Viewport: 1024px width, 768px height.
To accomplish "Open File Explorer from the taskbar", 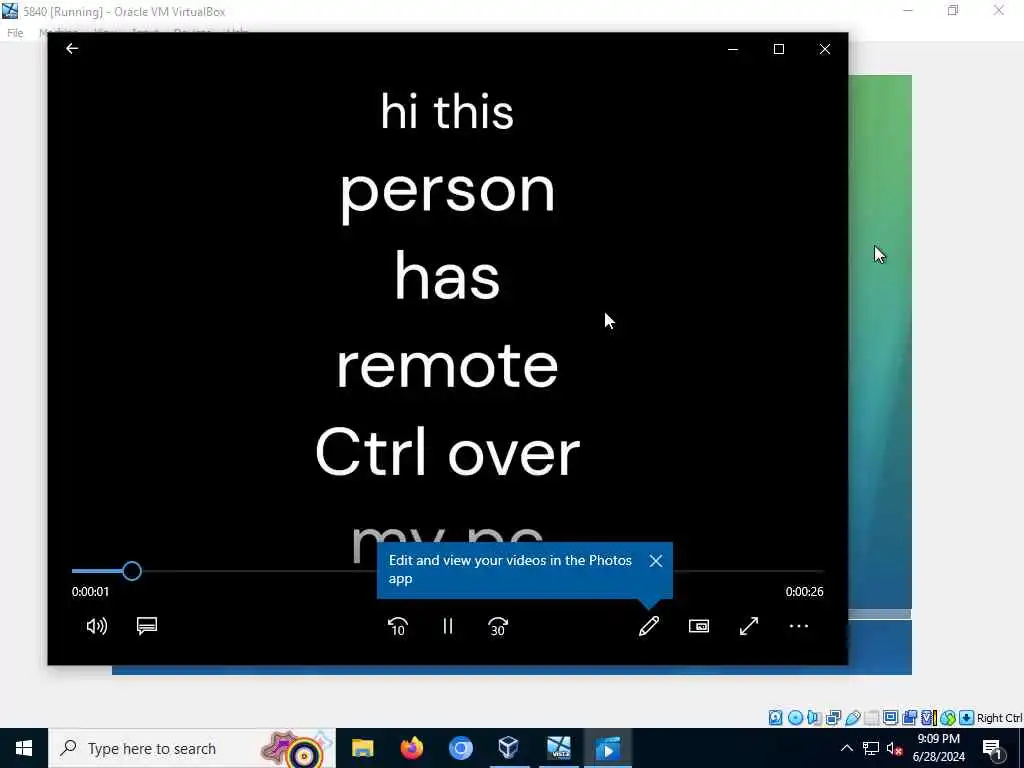I will coord(362,748).
